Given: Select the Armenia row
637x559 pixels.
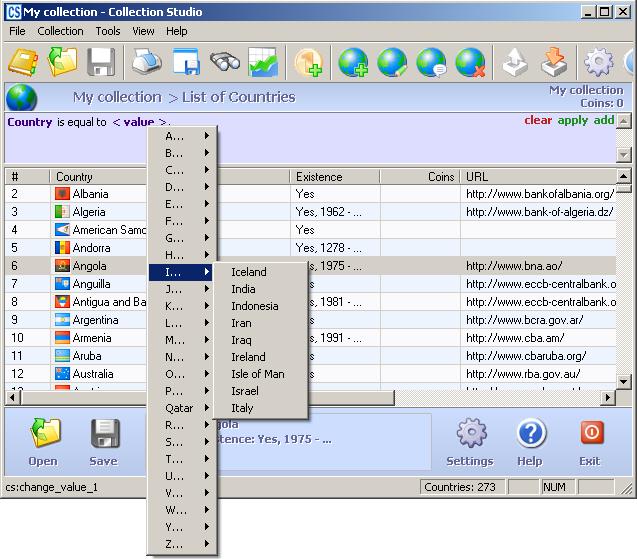Looking at the screenshot, I should [x=310, y=338].
